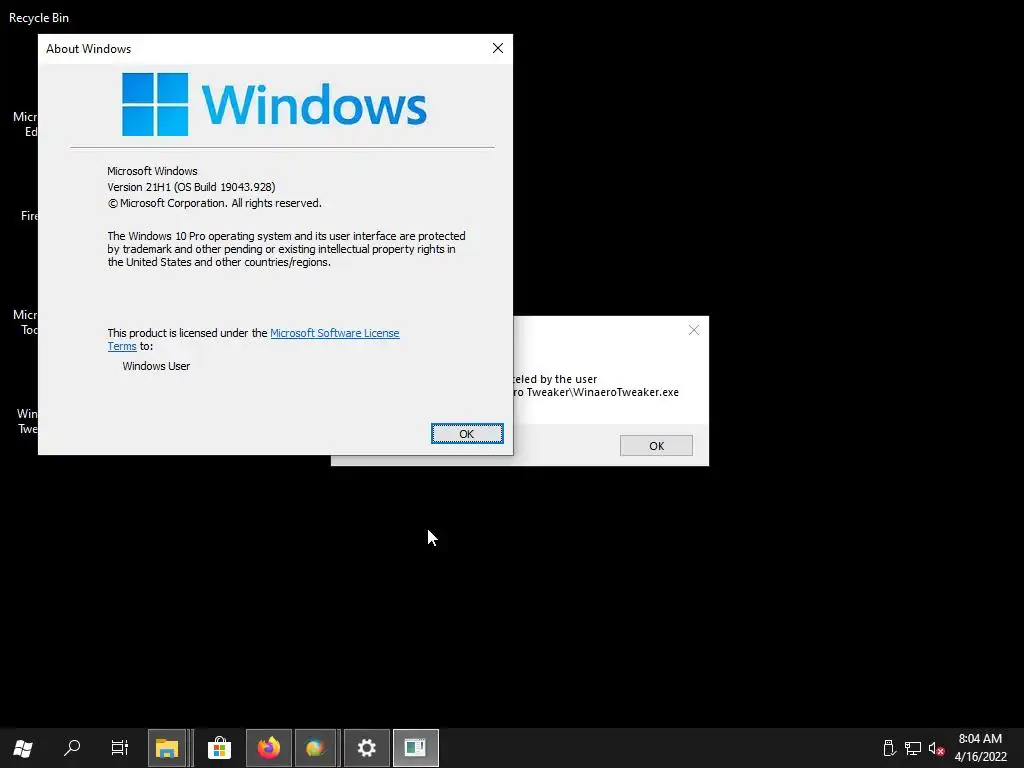The height and width of the screenshot is (768, 1024).
Task: Open the clock showing 8:04 AM
Action: click(980, 748)
